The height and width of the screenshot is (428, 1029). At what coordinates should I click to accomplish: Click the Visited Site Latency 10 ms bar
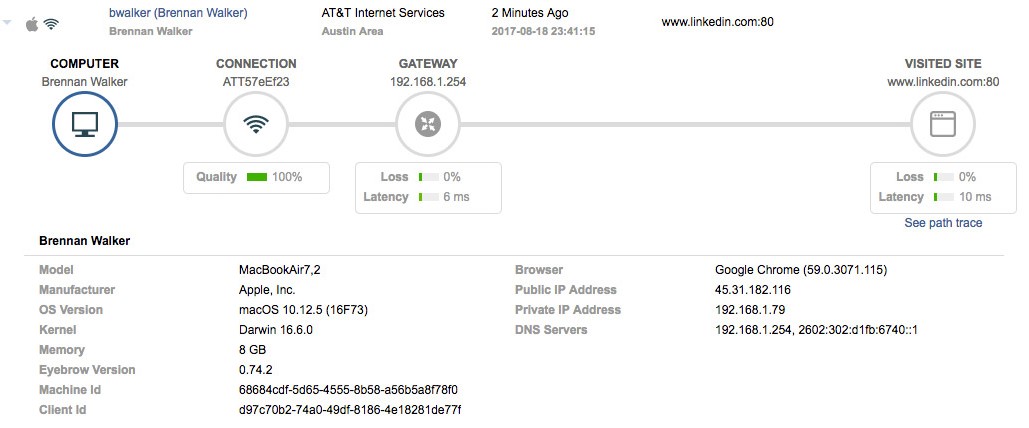click(944, 197)
